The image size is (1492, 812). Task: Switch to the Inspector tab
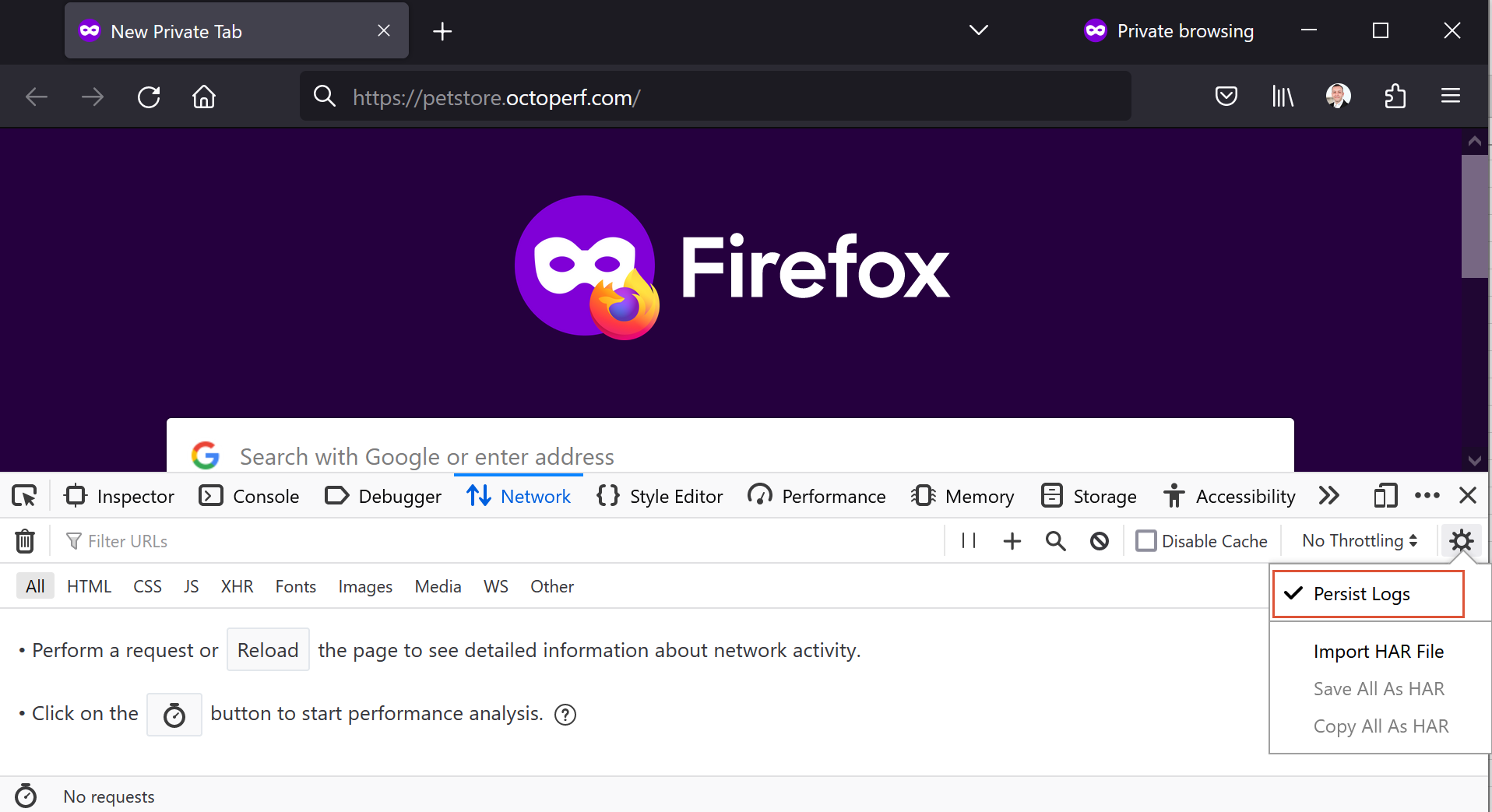pos(120,496)
